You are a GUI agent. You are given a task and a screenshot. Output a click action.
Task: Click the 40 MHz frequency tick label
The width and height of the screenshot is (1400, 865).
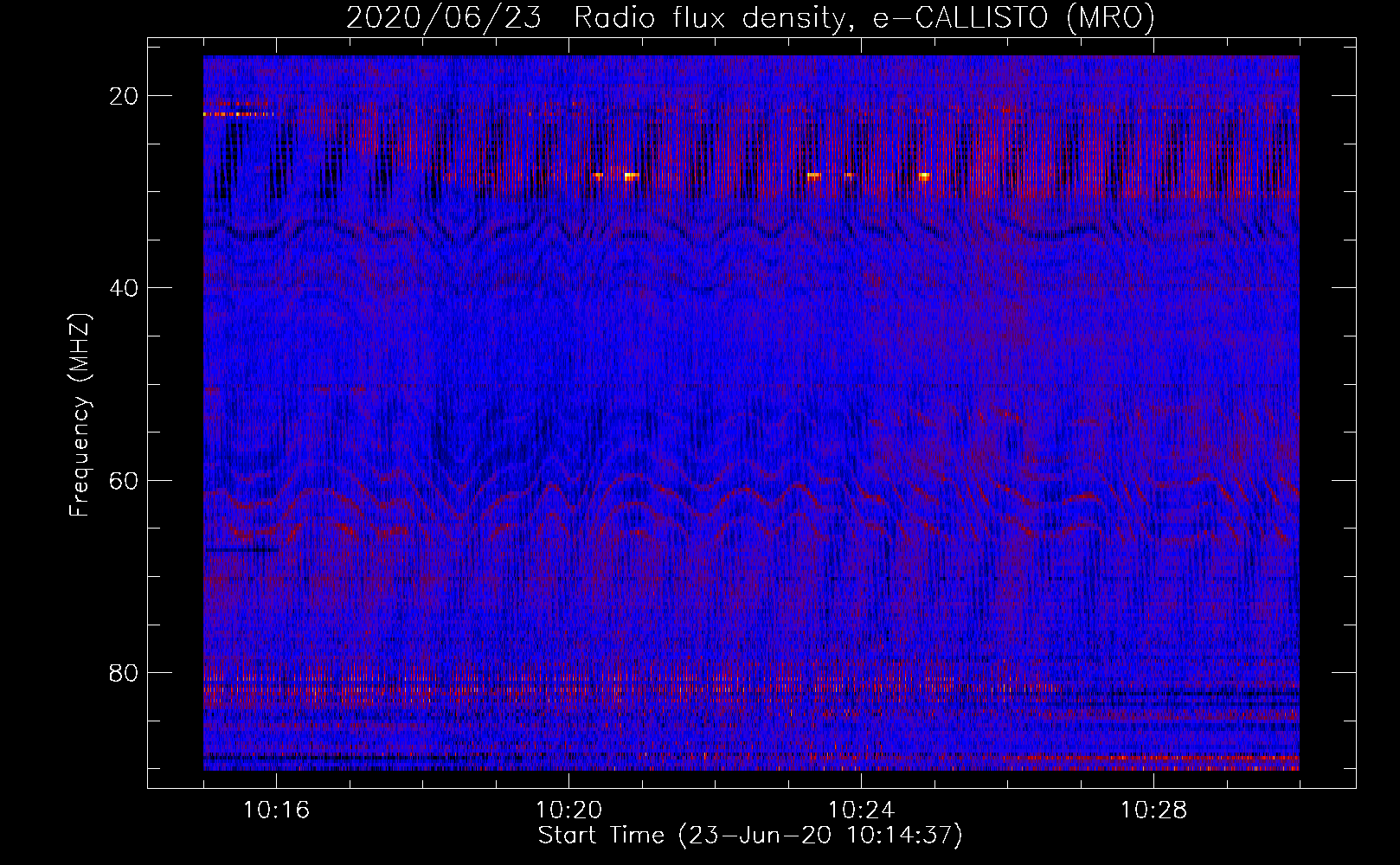[x=124, y=288]
